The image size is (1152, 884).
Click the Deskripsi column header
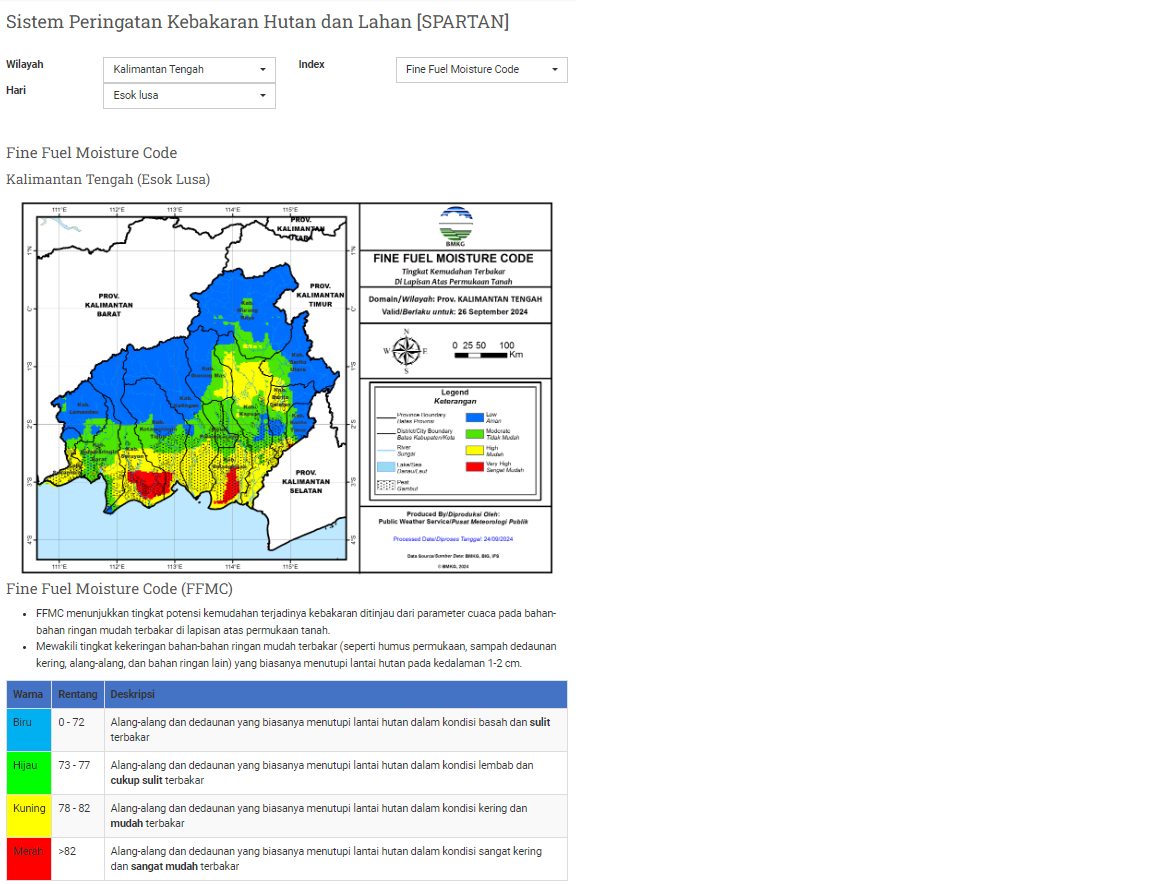pos(336,694)
